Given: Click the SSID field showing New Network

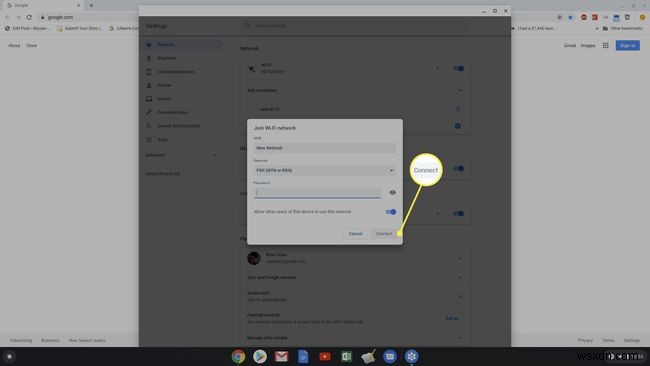Looking at the screenshot, I should 325,148.
